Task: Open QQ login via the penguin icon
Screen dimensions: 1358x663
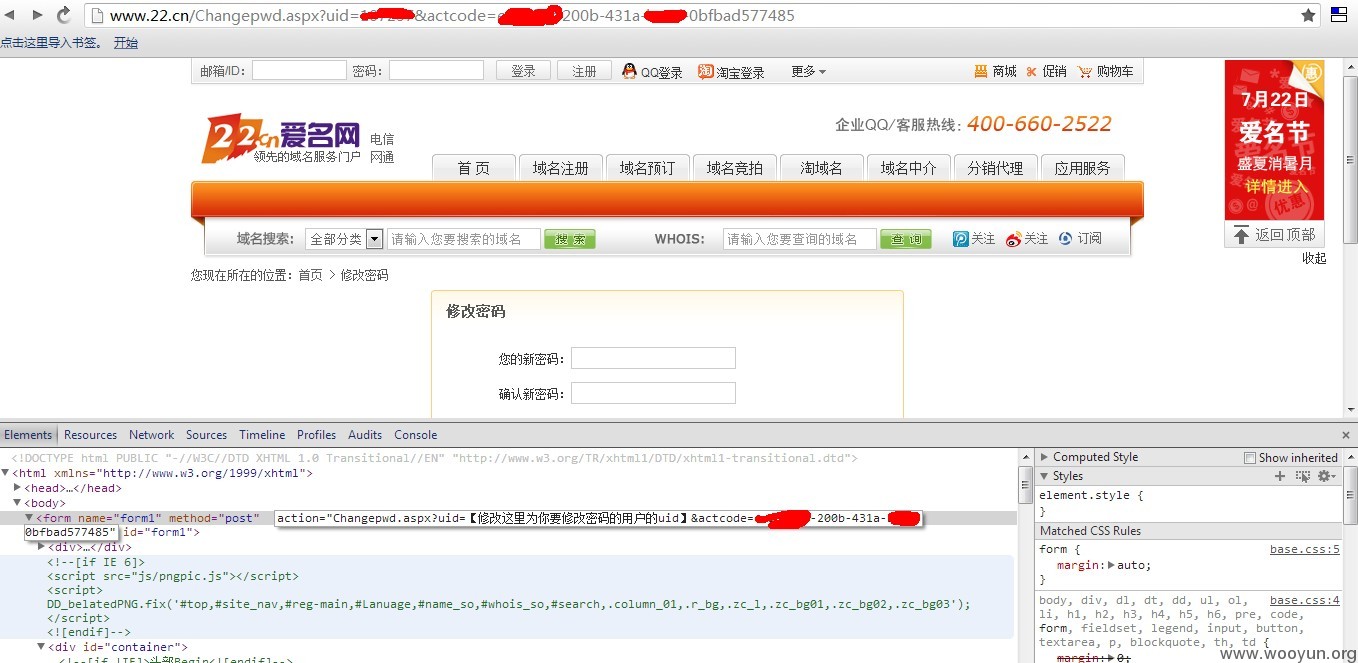Action: tap(629, 71)
